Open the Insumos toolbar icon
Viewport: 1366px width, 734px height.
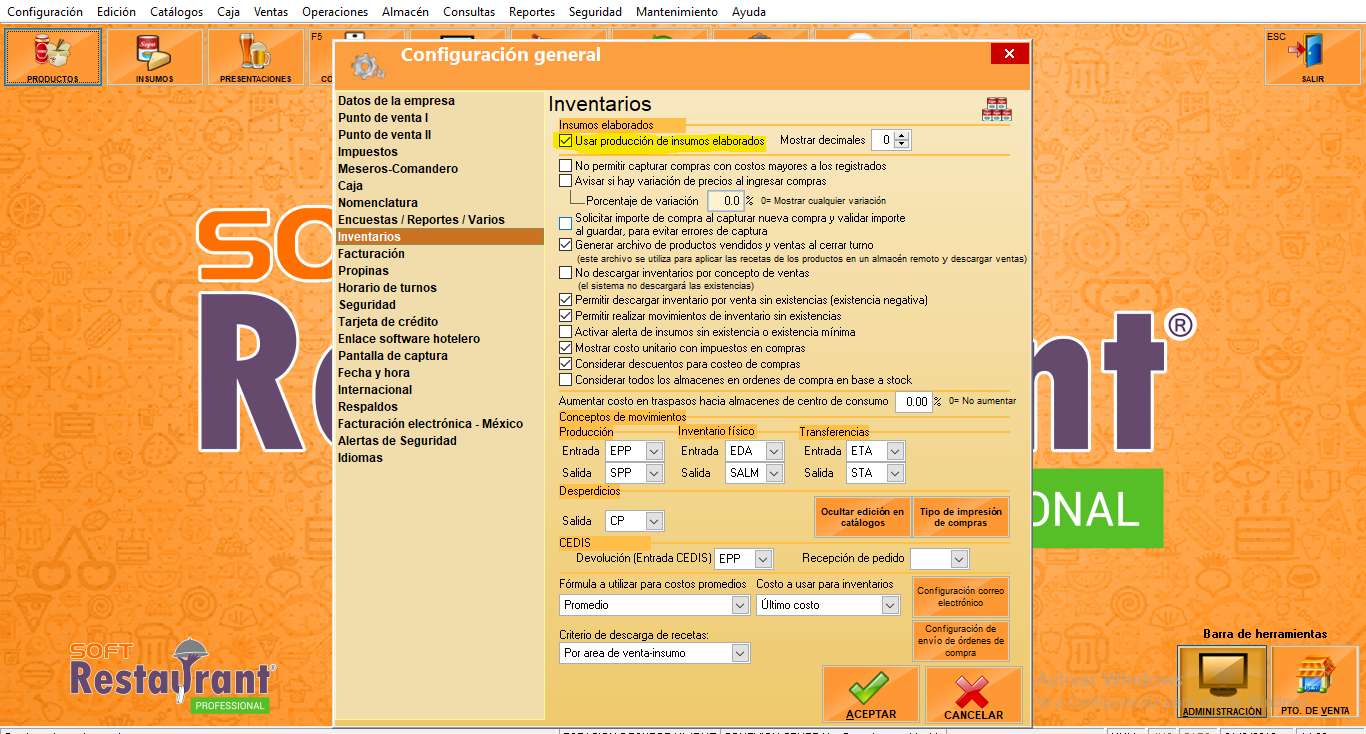(x=155, y=57)
